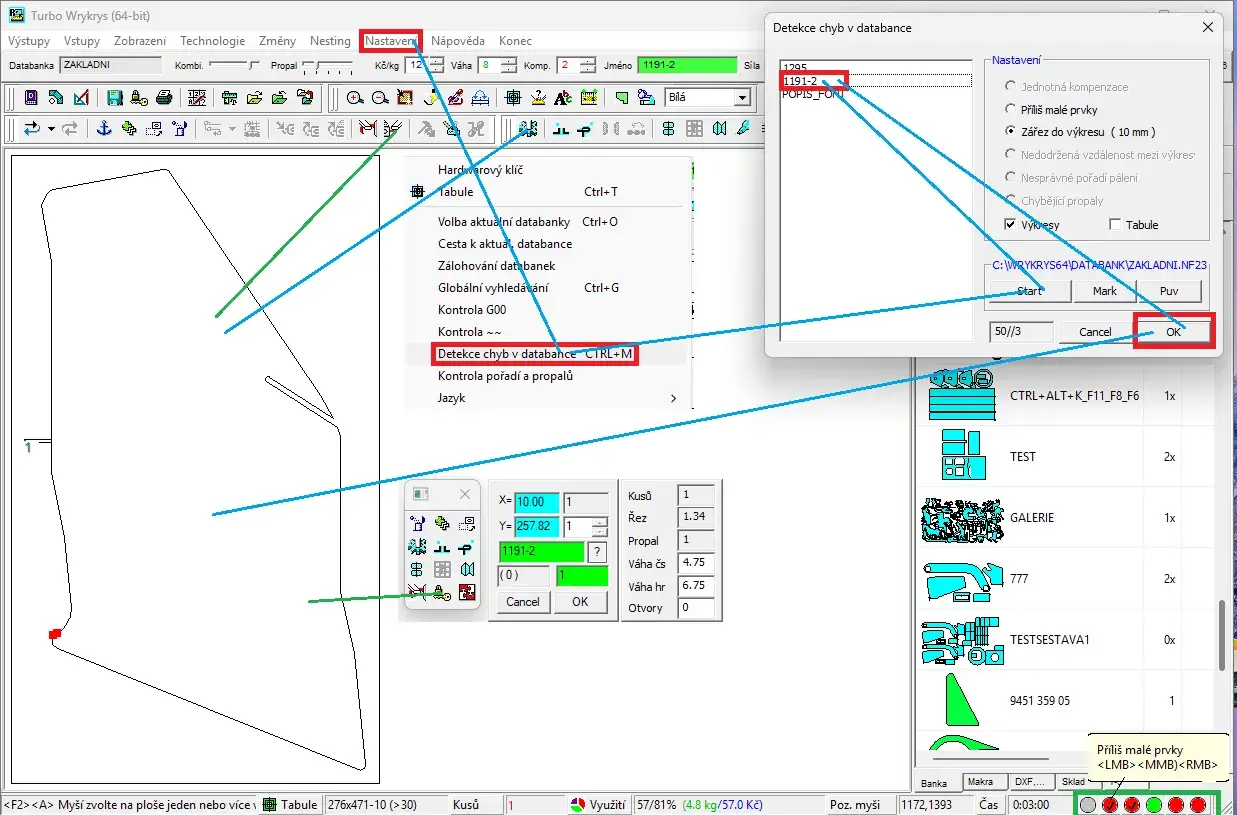Click the zoom out magnifier icon

tap(380, 97)
